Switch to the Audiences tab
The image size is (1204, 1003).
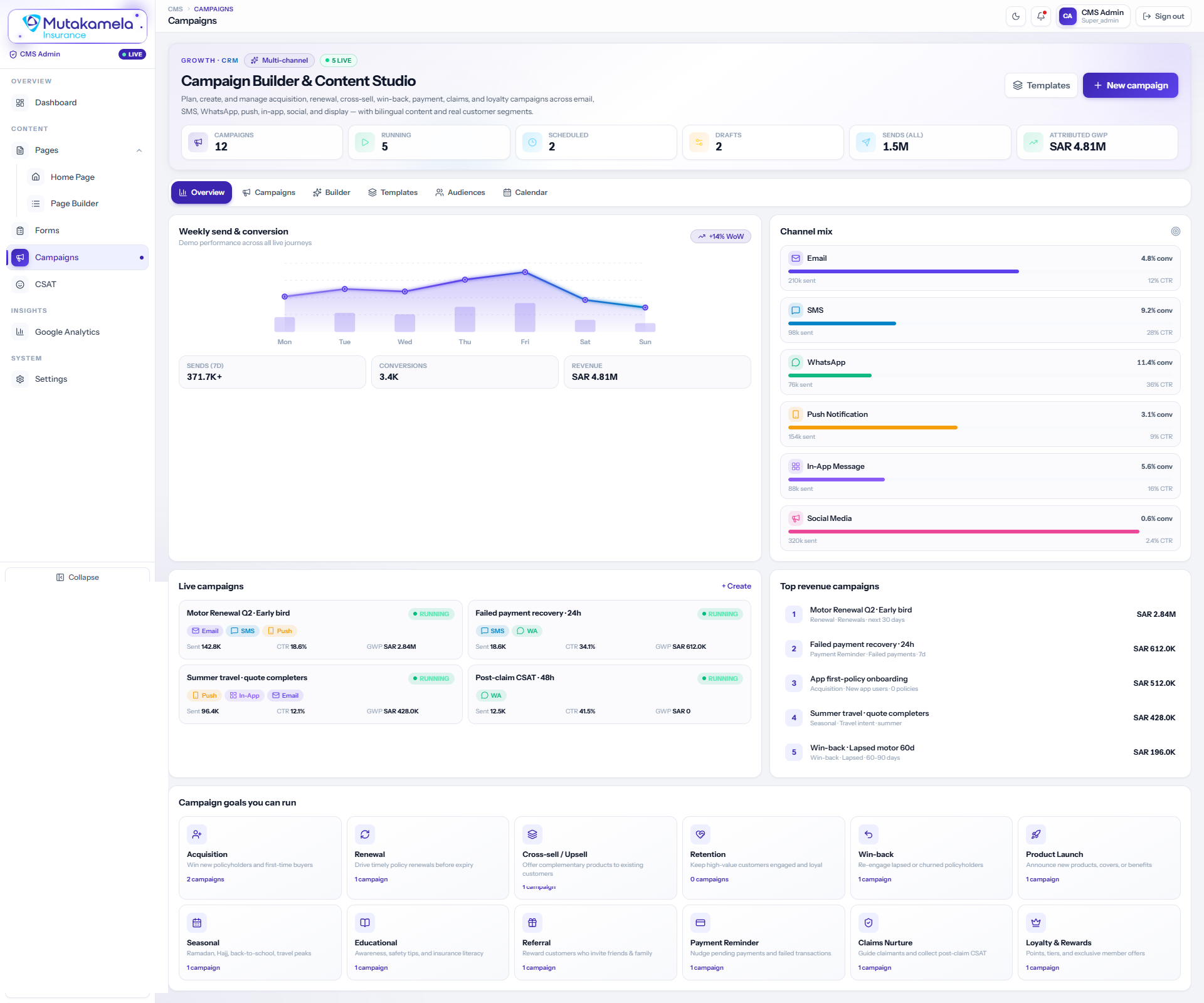tap(460, 192)
